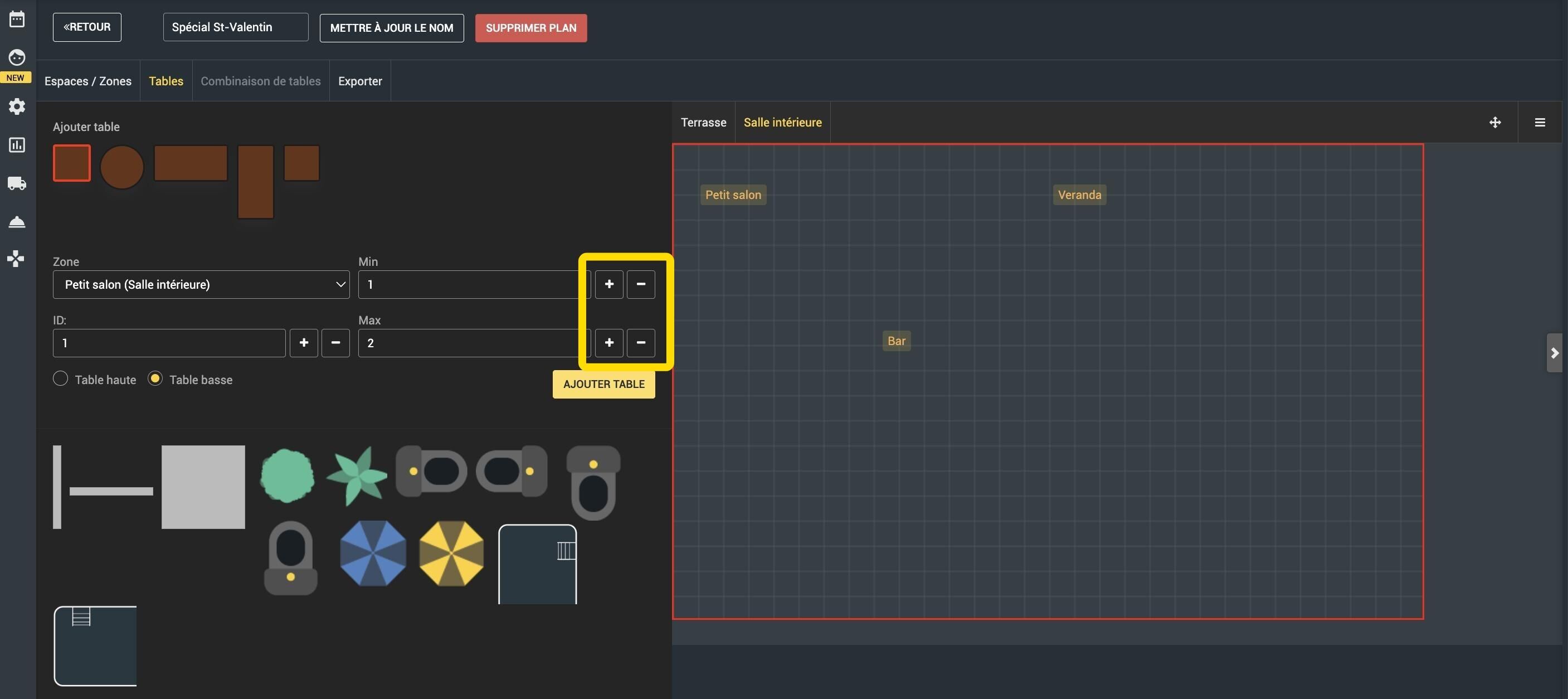Switch to Espaces / Zones tab
The image size is (1568, 699).
click(x=87, y=81)
